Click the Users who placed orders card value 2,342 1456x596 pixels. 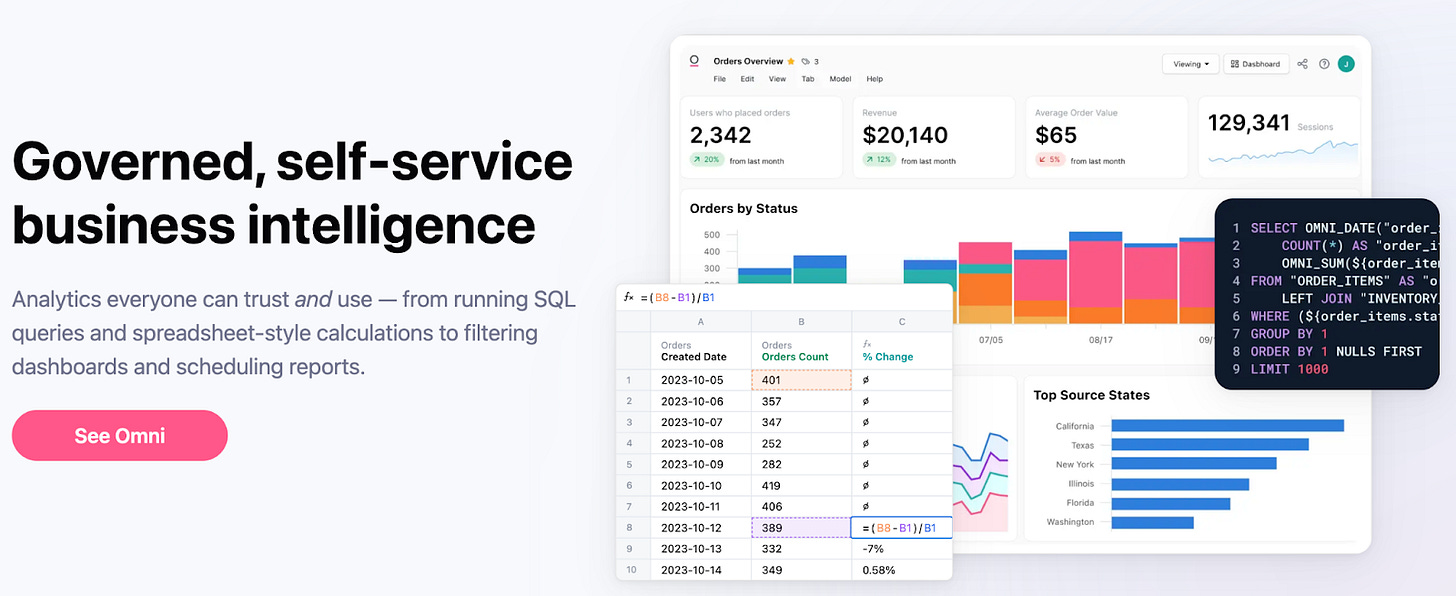720,135
